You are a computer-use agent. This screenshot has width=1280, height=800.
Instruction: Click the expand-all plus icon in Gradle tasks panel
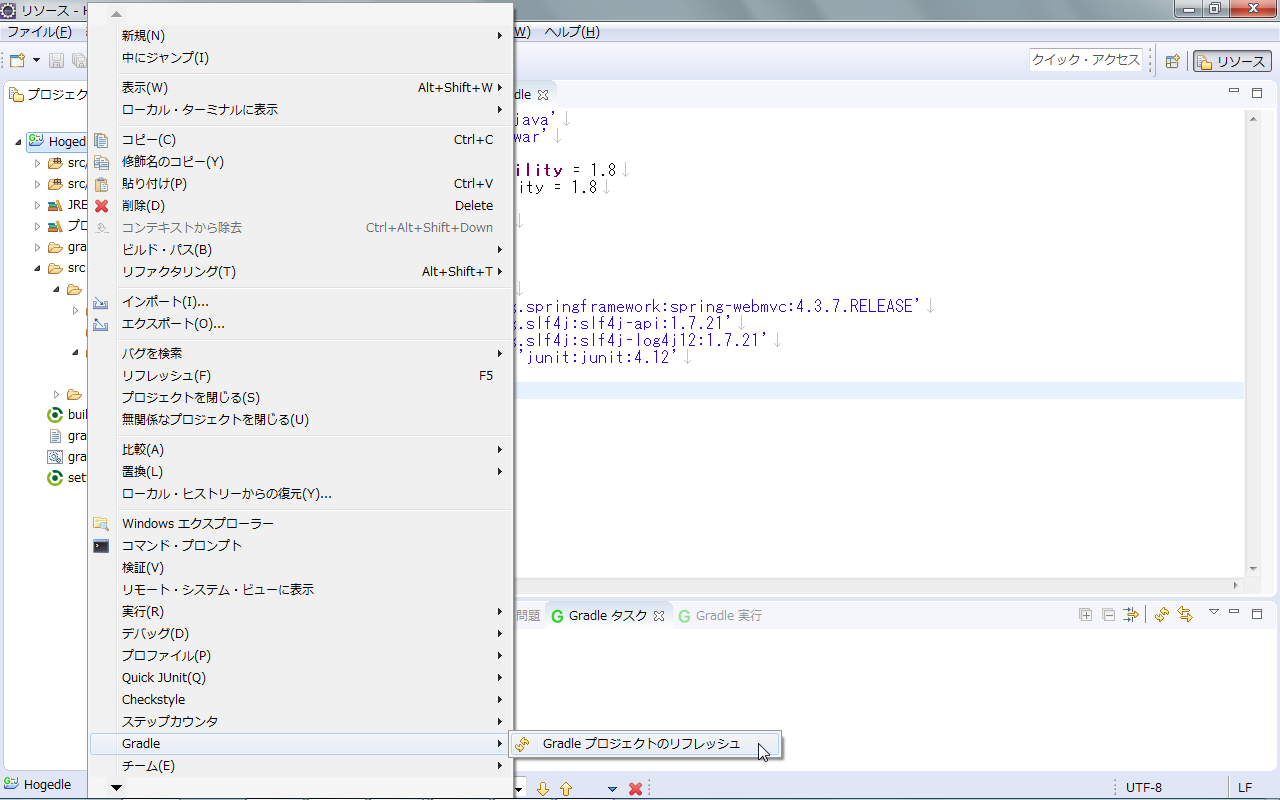(x=1085, y=615)
